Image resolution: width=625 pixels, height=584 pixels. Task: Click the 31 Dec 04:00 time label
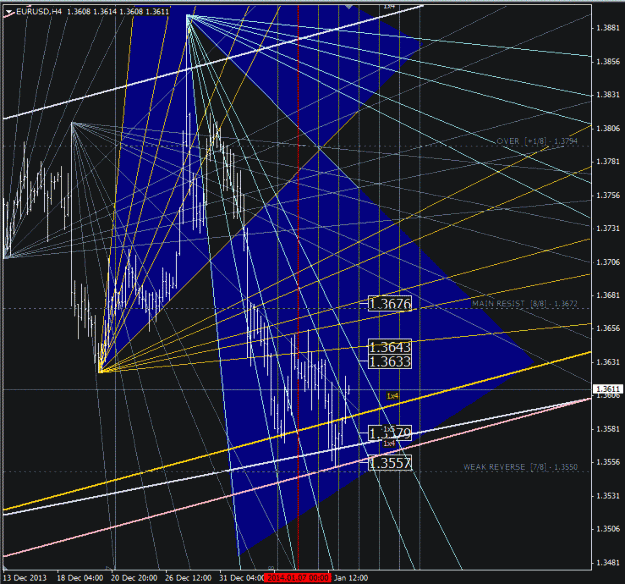242,578
